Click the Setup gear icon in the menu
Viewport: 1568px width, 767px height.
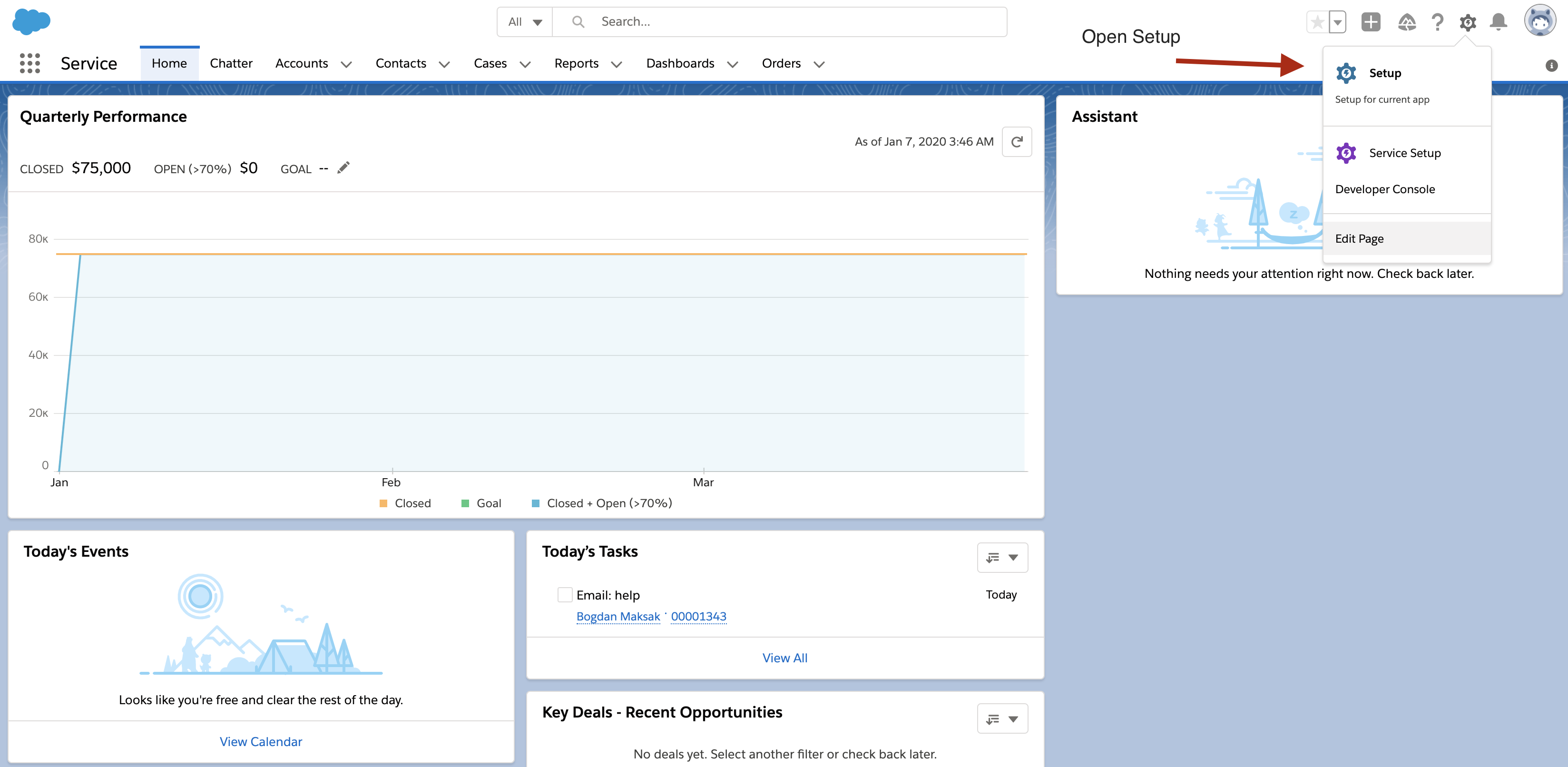click(x=1346, y=73)
